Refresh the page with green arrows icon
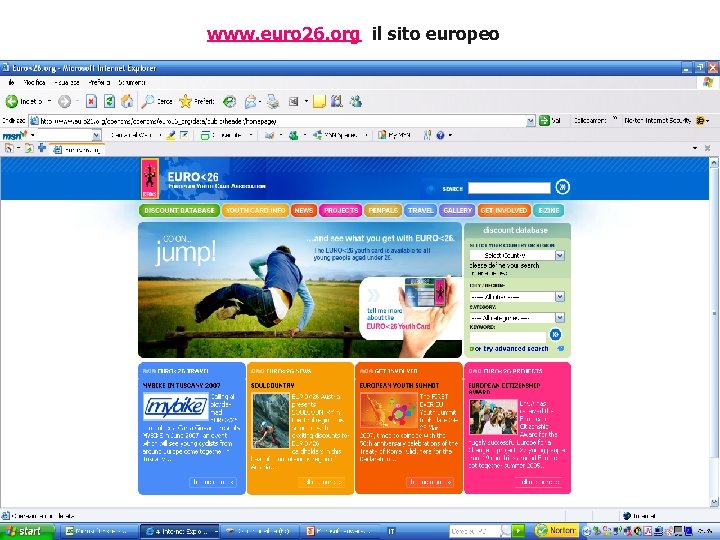 click(109, 101)
